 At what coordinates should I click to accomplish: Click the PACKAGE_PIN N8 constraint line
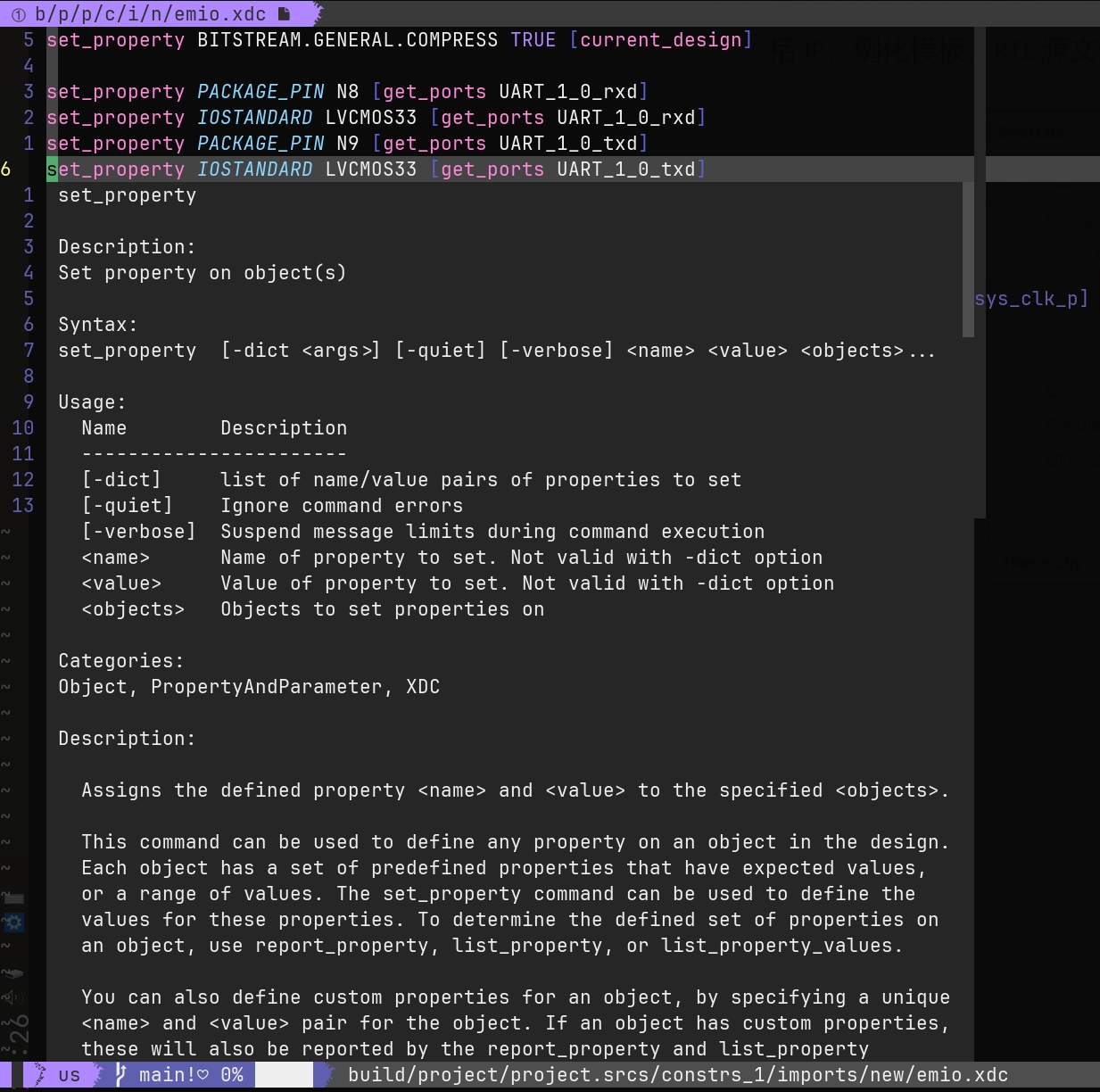click(348, 91)
